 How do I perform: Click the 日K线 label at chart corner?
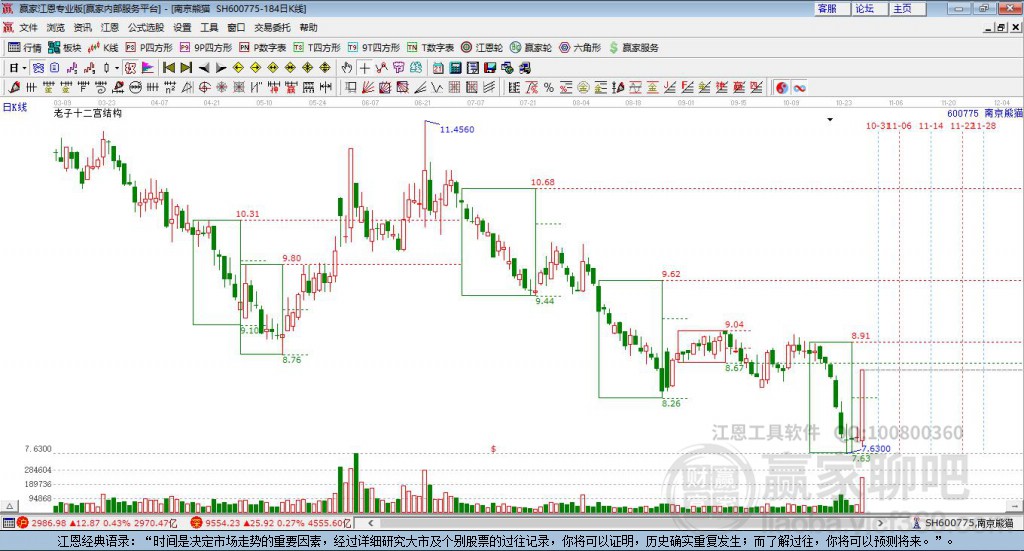(x=15, y=107)
